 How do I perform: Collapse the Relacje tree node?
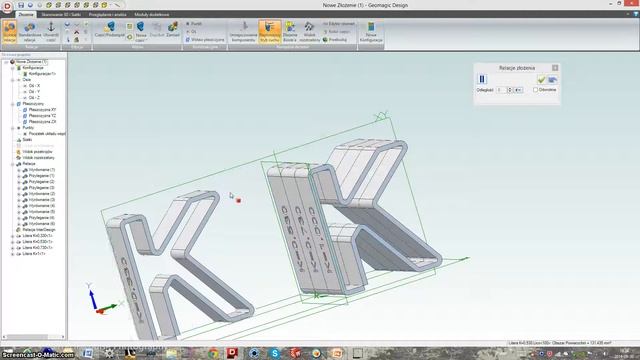coord(13,164)
